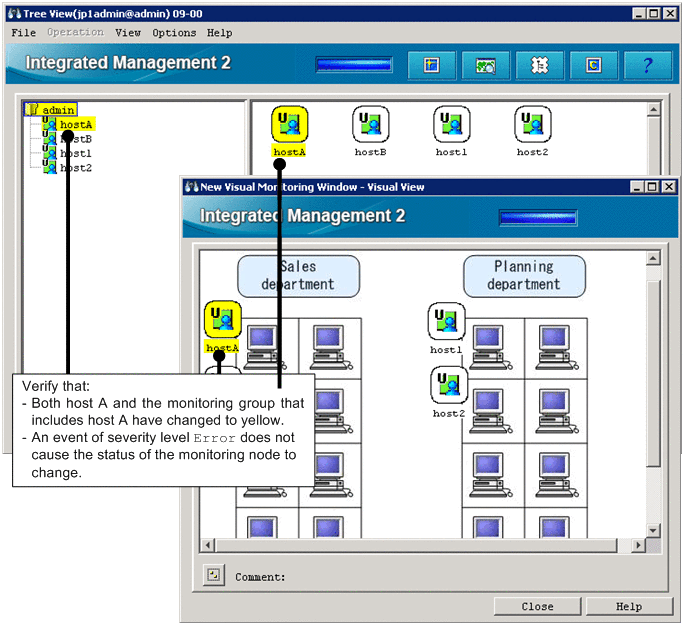Viewport: 685px width, 627px height.
Task: Click the Tree View details scroll up arrow
Action: [x=654, y=109]
